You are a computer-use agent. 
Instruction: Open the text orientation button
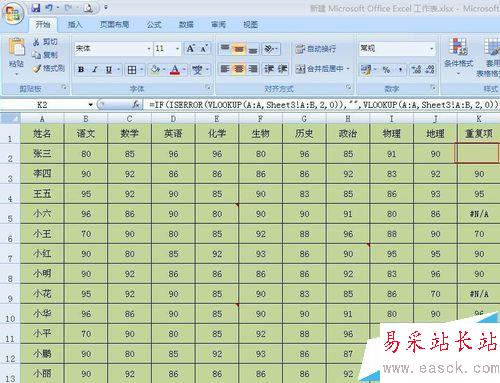click(x=271, y=49)
